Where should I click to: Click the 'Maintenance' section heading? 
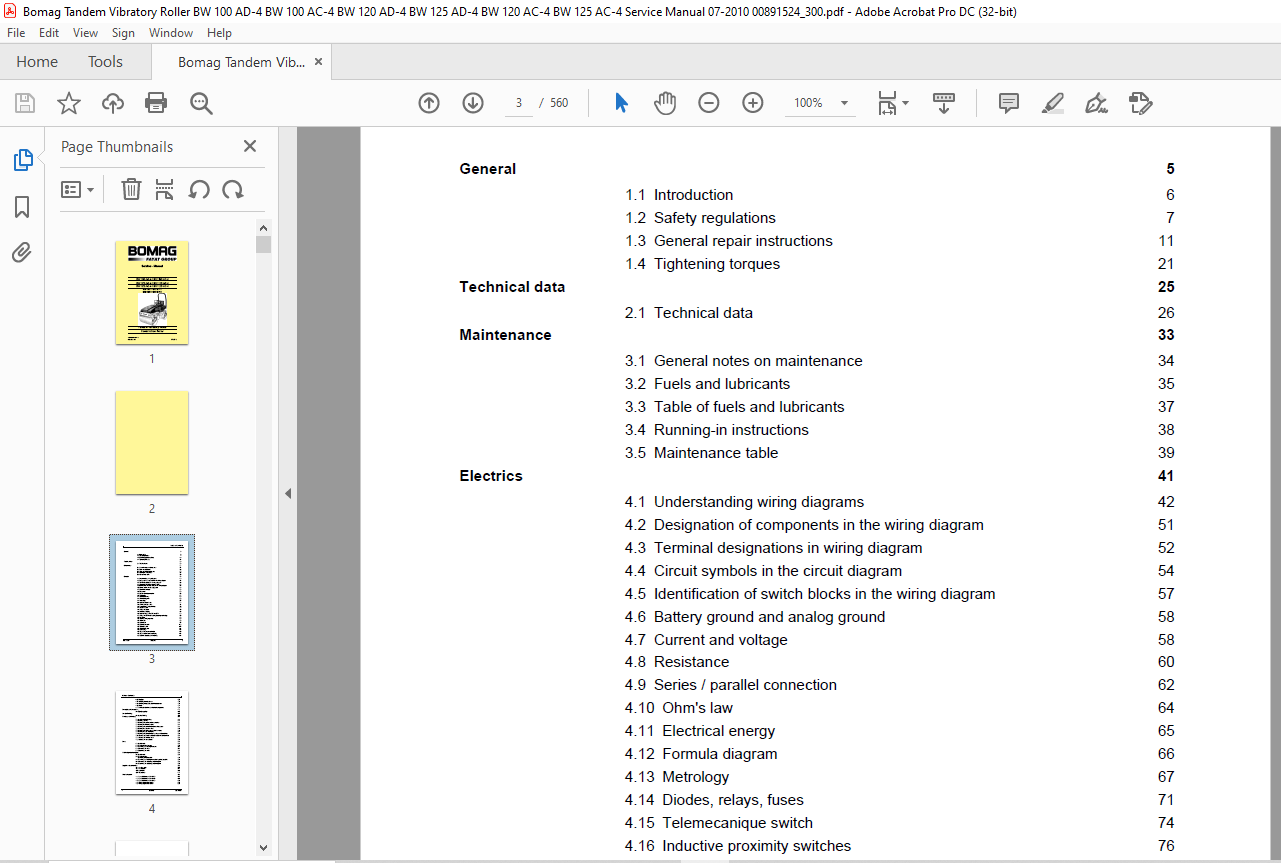505,335
